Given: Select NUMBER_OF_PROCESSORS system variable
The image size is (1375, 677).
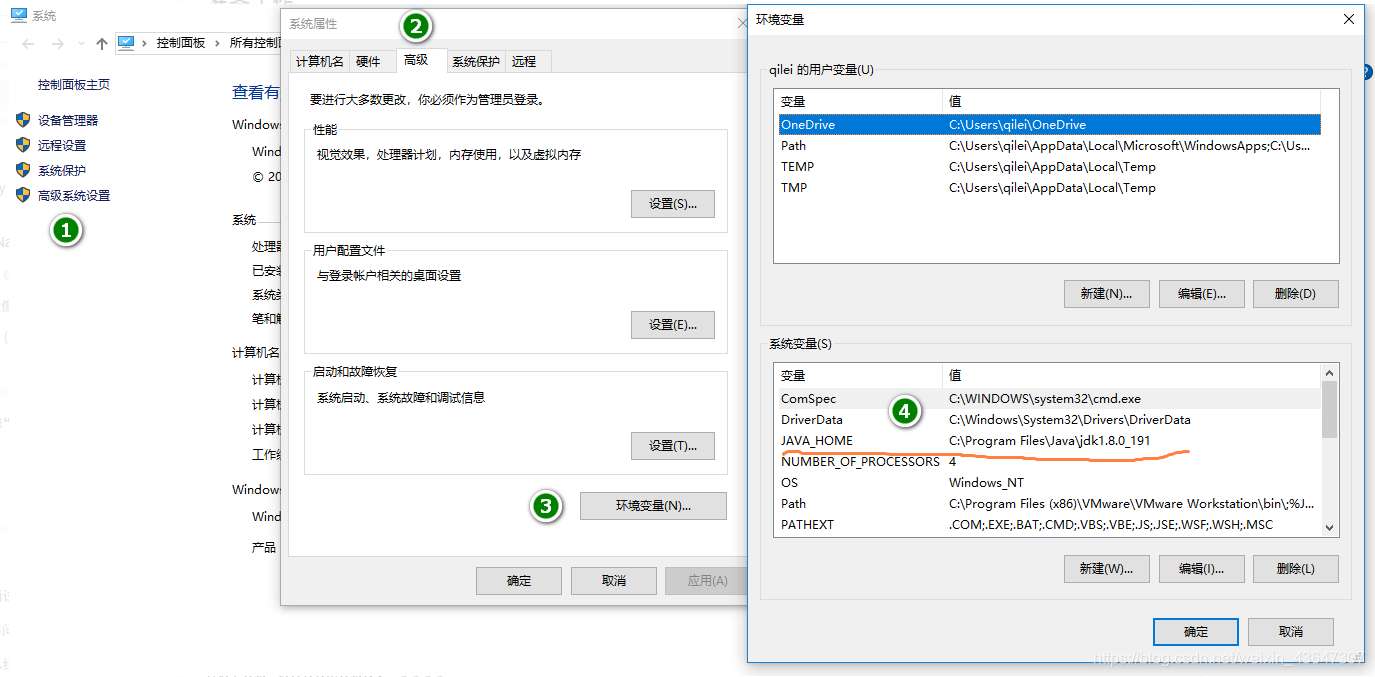Looking at the screenshot, I should tap(1049, 462).
